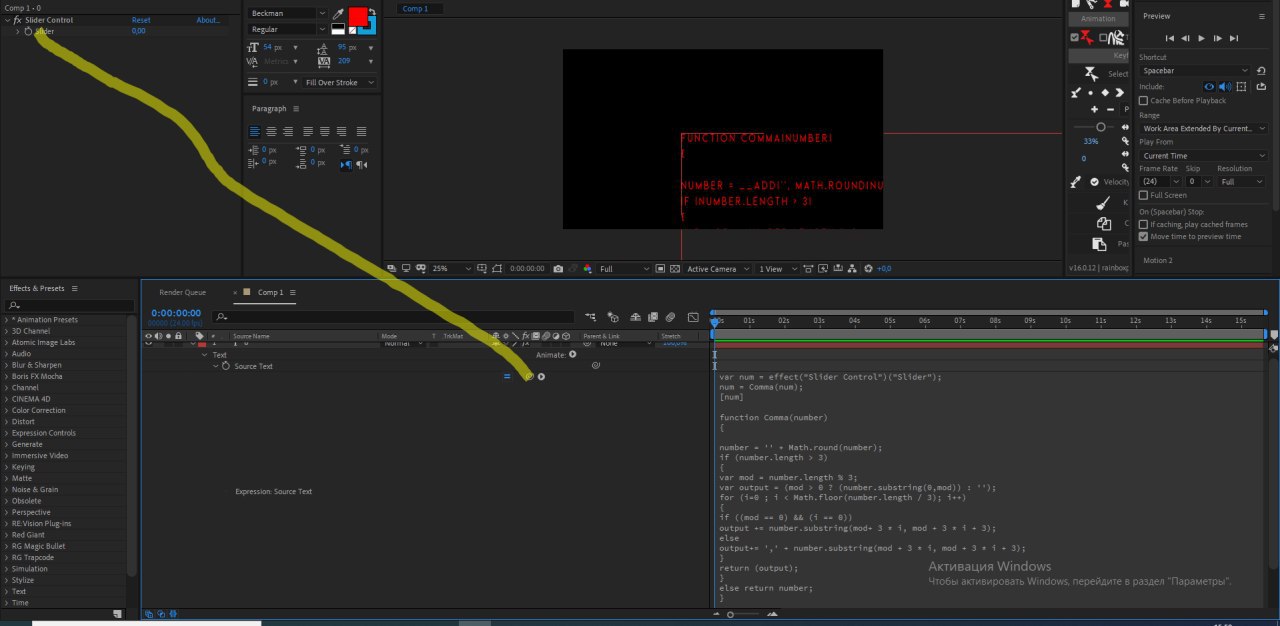Enable Cache Before Playback checkbox

(x=1143, y=101)
